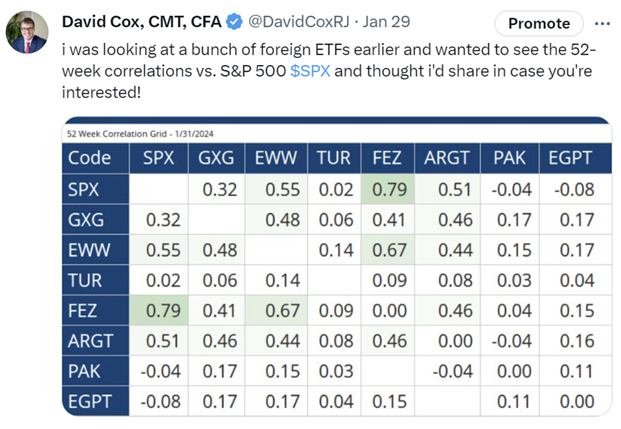Select the PAK row label
The image size is (621, 429).
click(x=84, y=373)
